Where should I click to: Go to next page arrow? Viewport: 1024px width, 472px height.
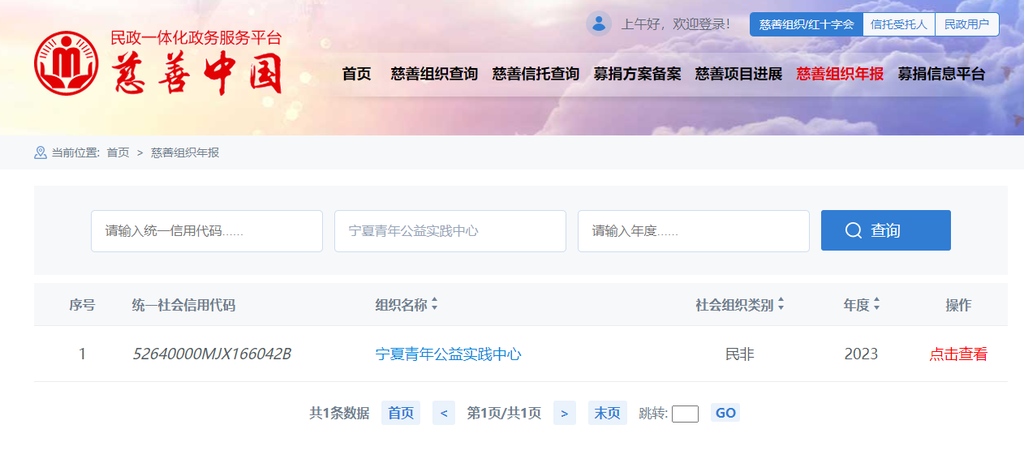[x=564, y=413]
